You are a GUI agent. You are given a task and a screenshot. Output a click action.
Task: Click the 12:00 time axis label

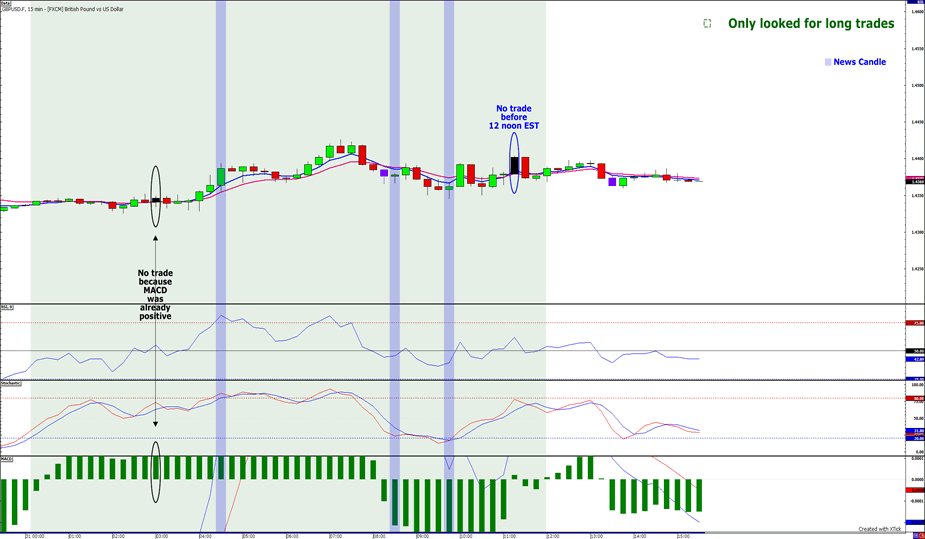coord(553,536)
